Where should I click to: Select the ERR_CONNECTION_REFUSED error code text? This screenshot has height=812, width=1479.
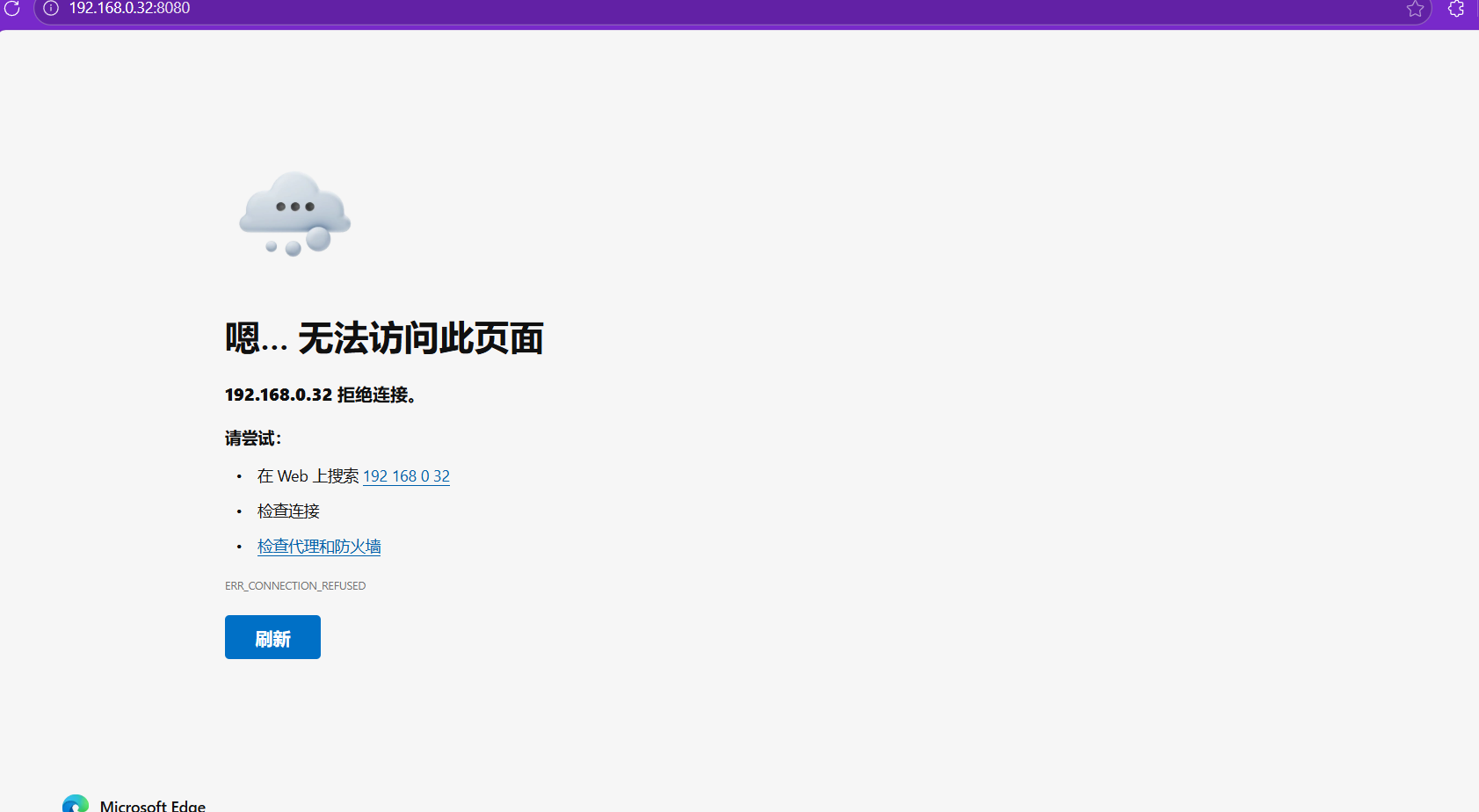pos(295,586)
